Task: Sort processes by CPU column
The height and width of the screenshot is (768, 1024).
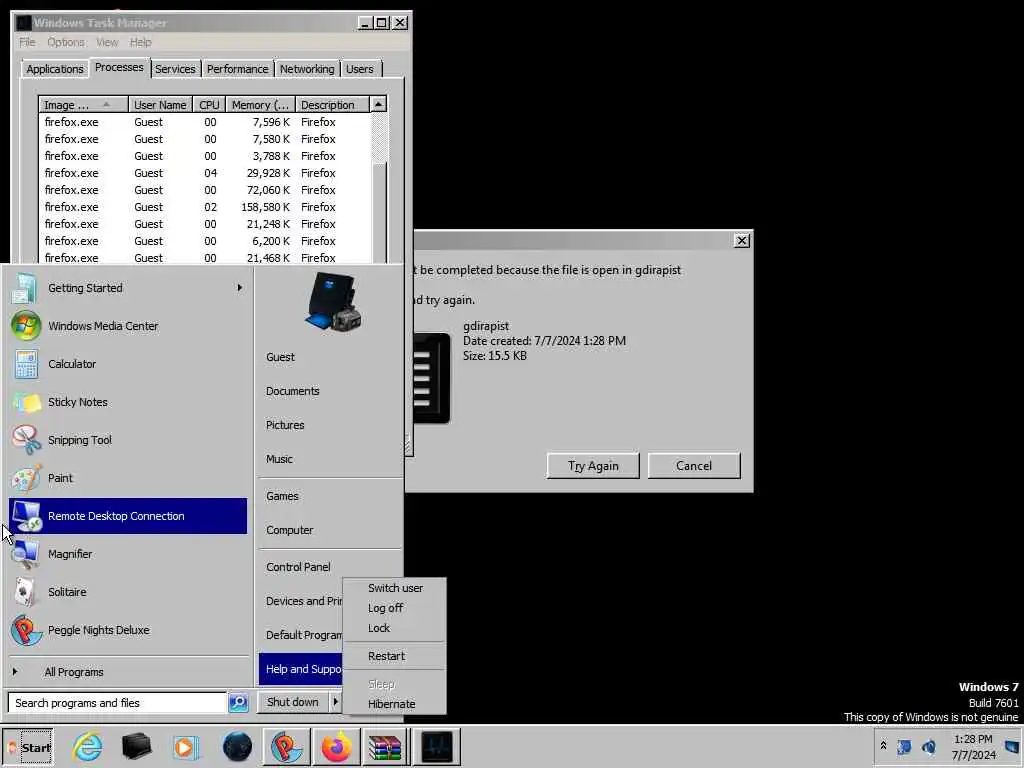Action: click(209, 104)
